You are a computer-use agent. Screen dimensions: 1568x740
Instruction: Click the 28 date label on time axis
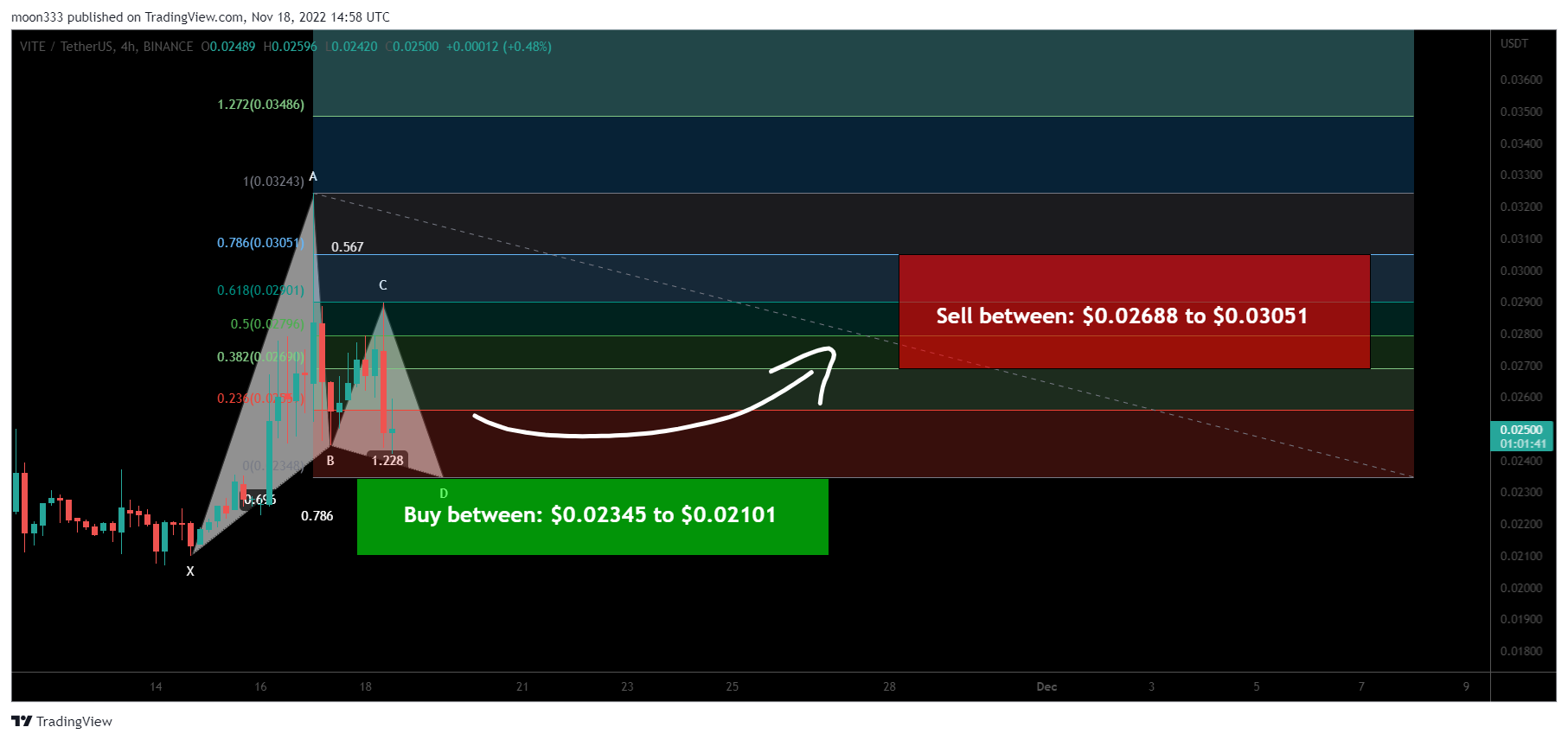pos(889,687)
